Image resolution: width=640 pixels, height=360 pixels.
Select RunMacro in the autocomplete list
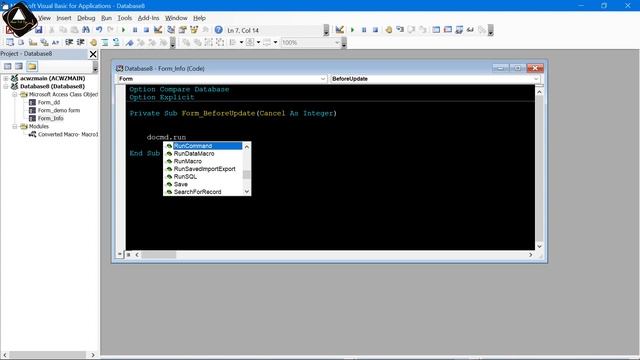[x=203, y=161]
